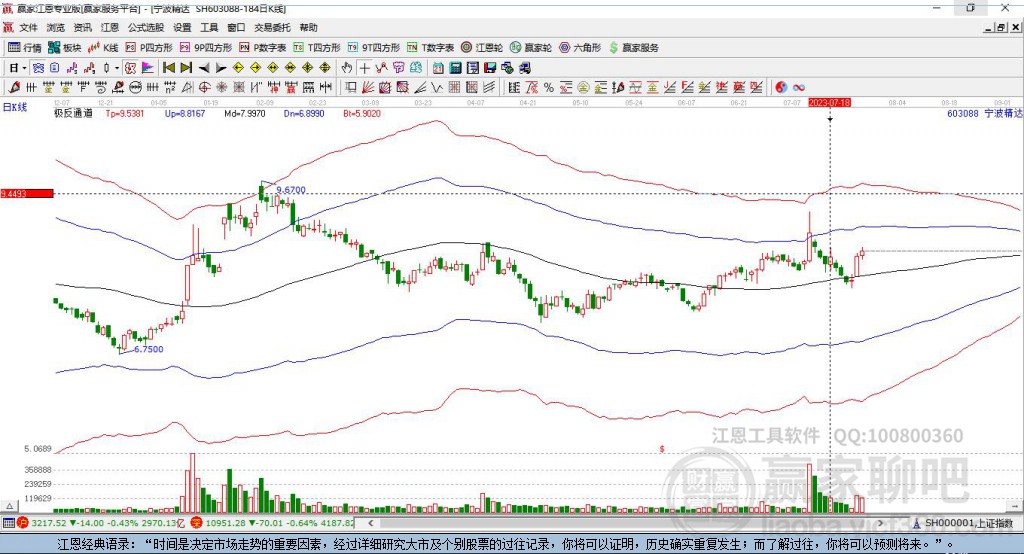Image resolution: width=1024 pixels, height=554 pixels.
Task: Click the 日K线 chart label
Action: coord(15,107)
